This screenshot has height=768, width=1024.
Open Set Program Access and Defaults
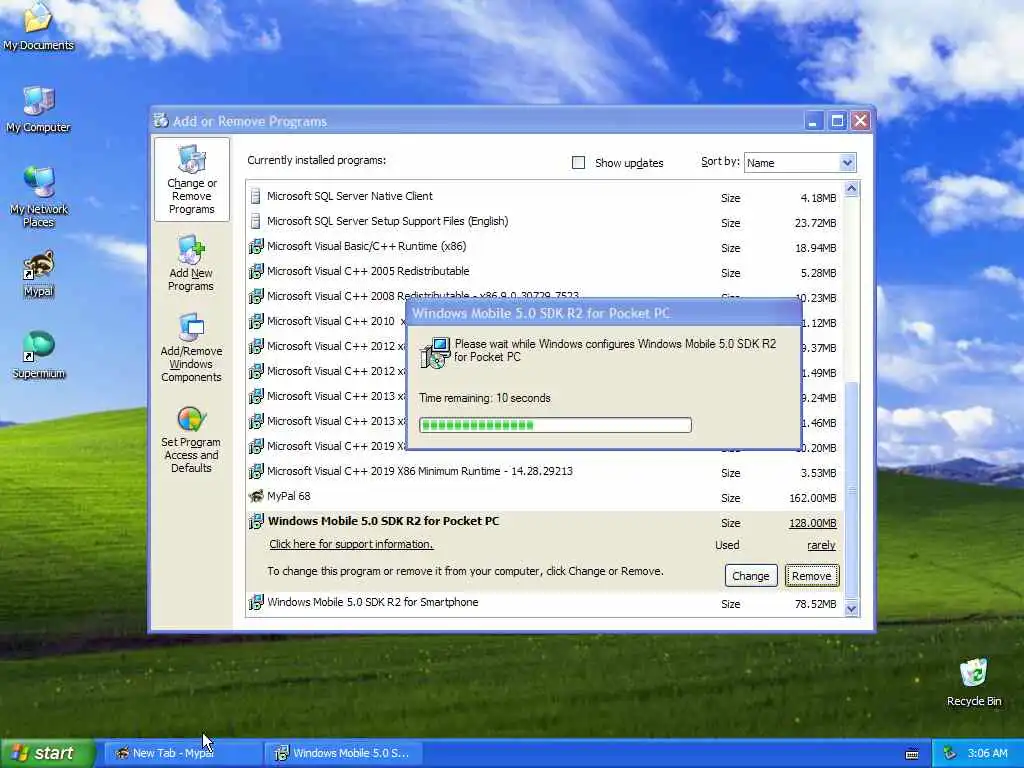[x=191, y=439]
